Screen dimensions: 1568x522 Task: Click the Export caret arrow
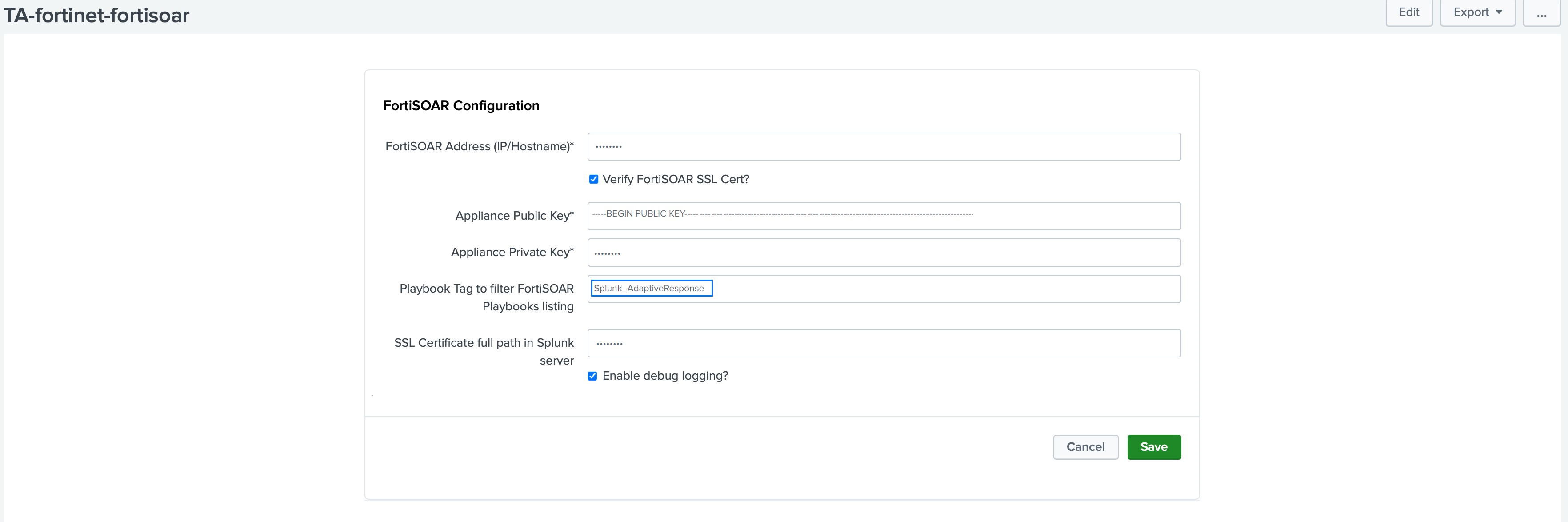(x=1499, y=12)
